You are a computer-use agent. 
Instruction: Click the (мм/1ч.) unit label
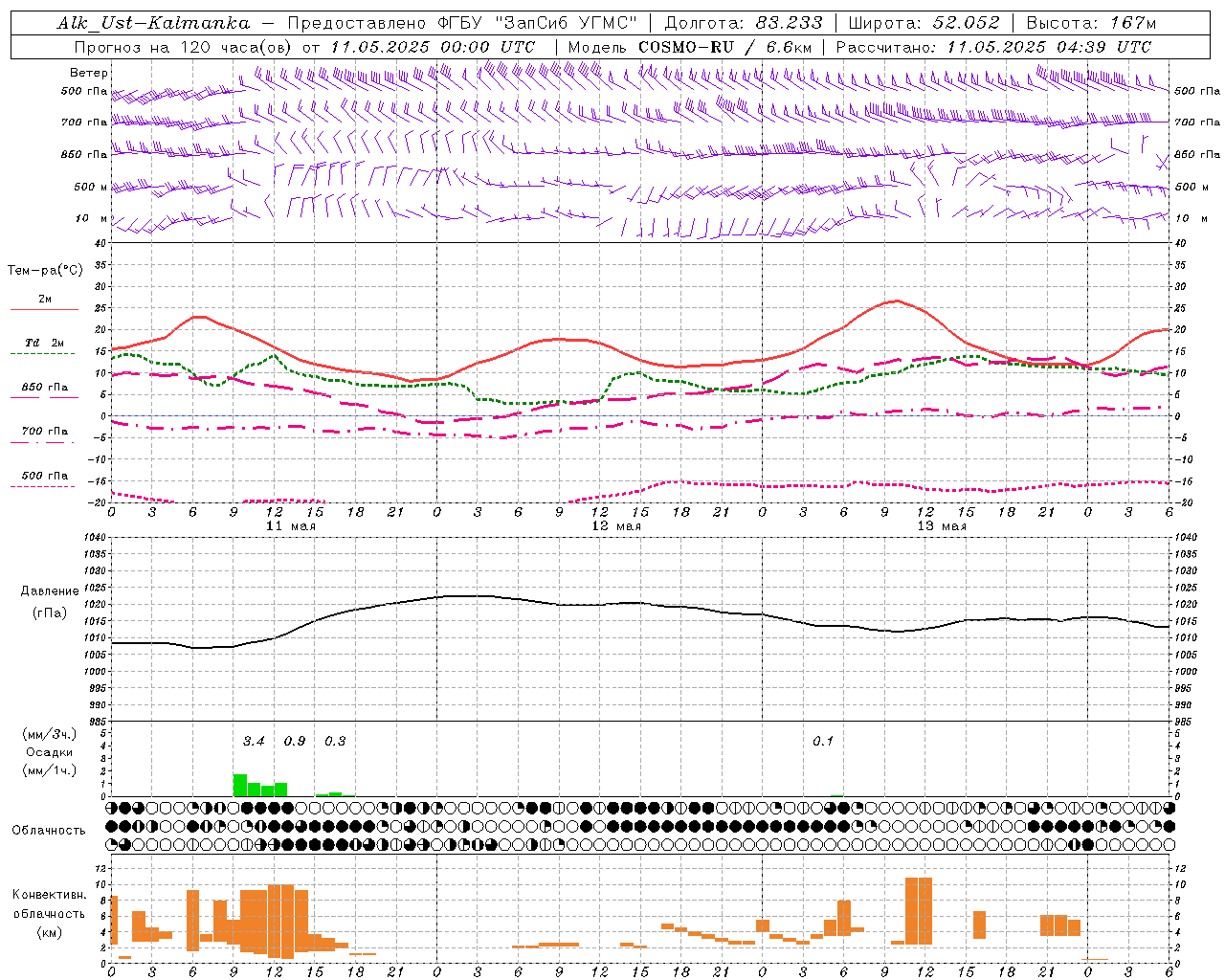tap(49, 770)
